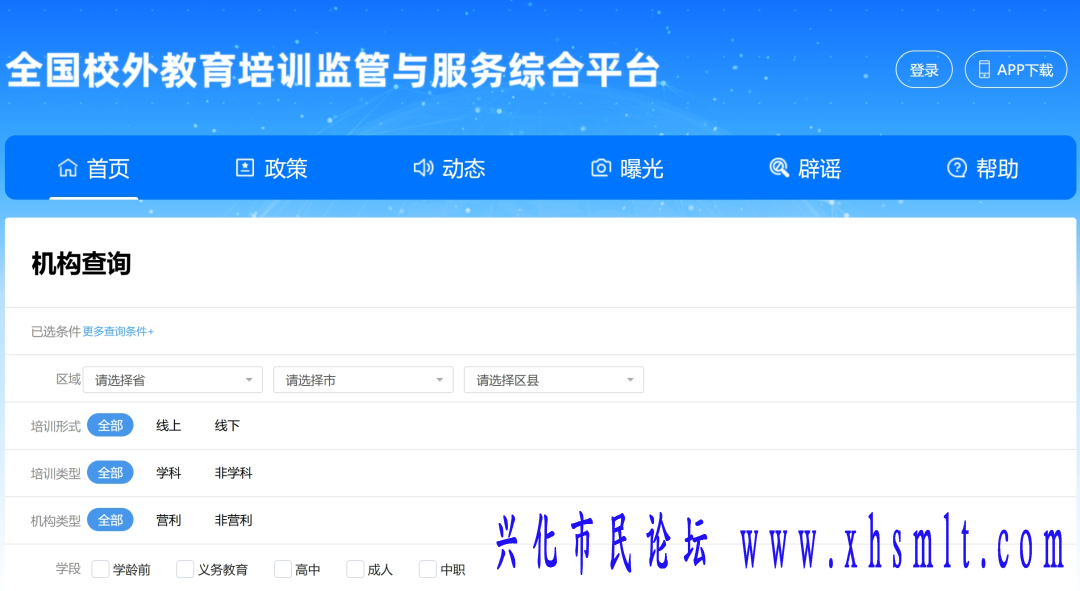The image size is (1080, 591).
Task: Click the arrow of the province dropdown
Action: [x=249, y=380]
